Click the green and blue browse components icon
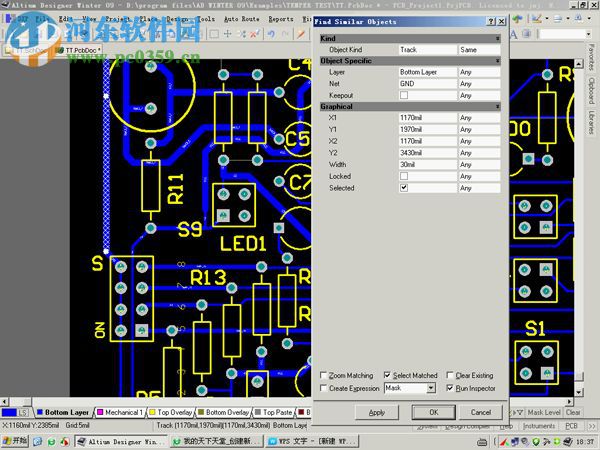This screenshot has height=450, width=600. 517,18
